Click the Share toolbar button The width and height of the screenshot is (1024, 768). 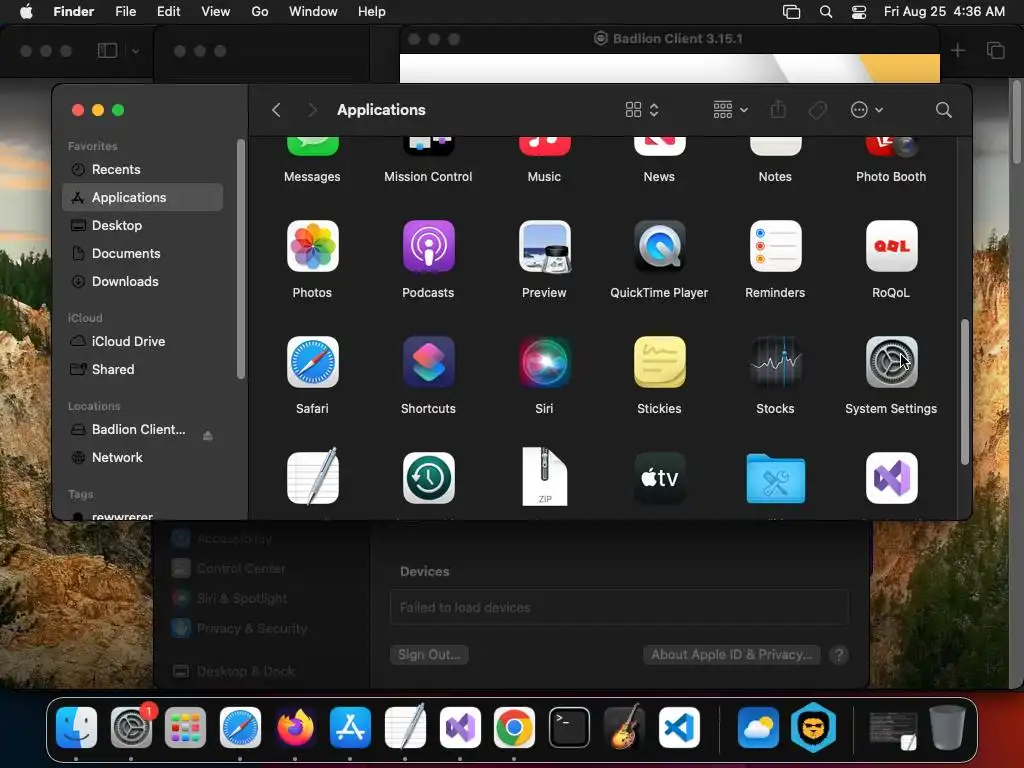[778, 109]
